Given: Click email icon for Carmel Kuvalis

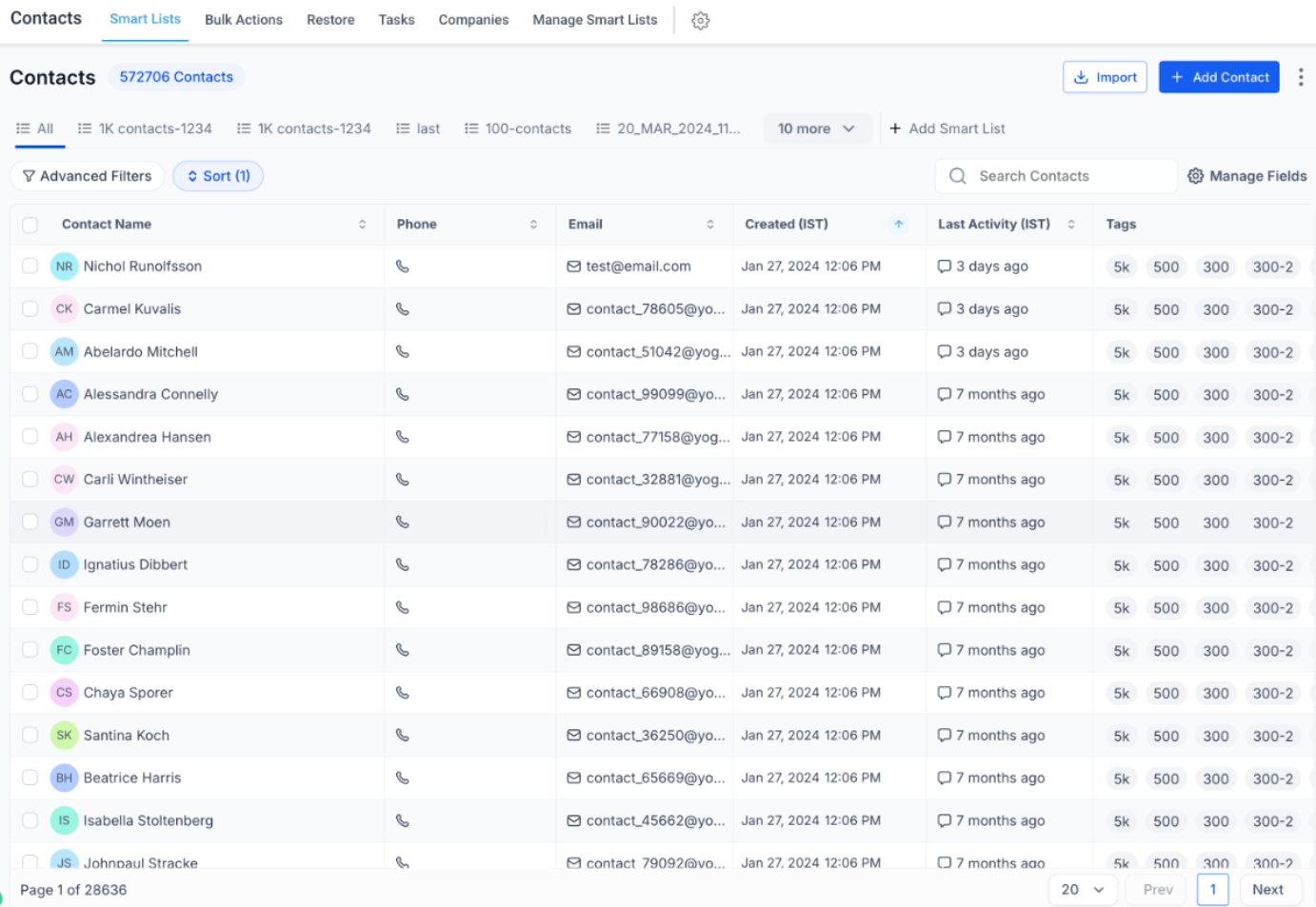Looking at the screenshot, I should point(573,309).
